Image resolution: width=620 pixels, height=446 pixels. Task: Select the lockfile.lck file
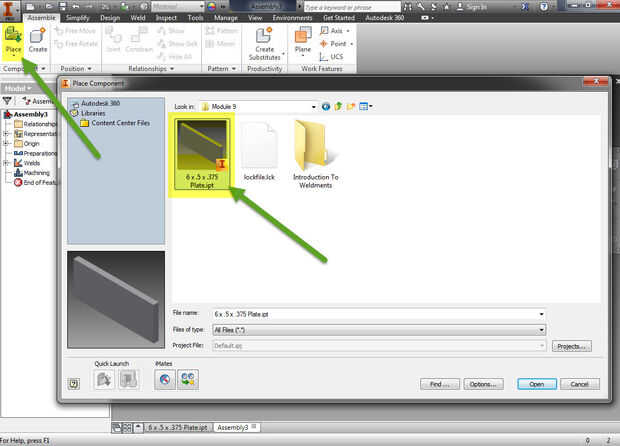coord(259,152)
